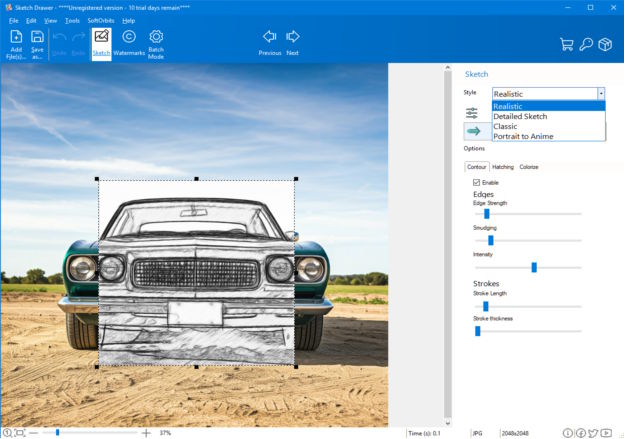Click the zoom out minus icon
The image size is (625, 439).
tap(34, 433)
